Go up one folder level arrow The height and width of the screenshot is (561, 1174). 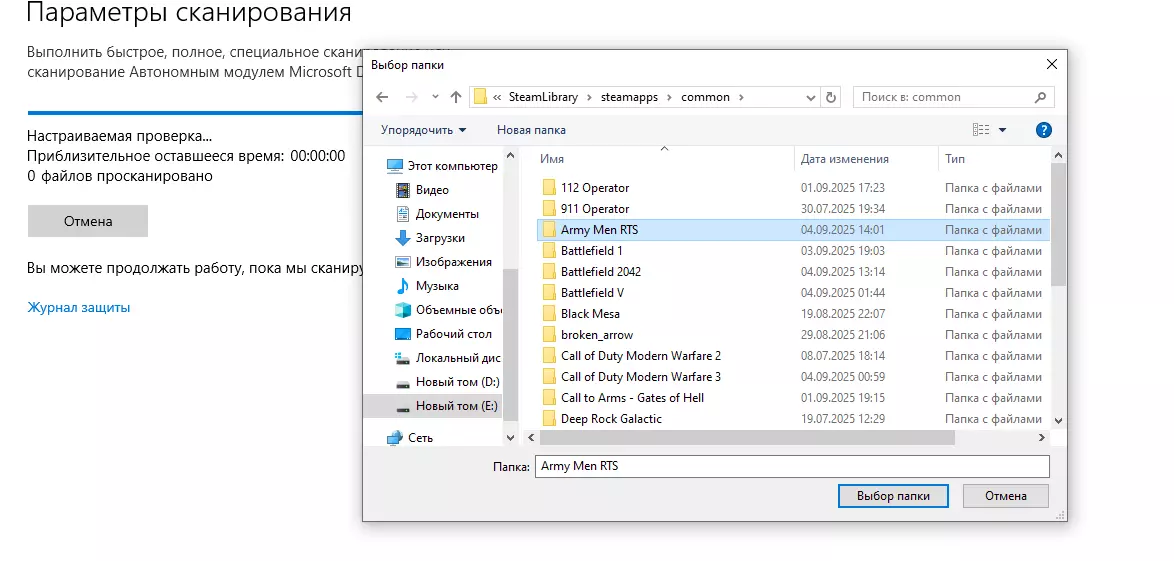(456, 97)
